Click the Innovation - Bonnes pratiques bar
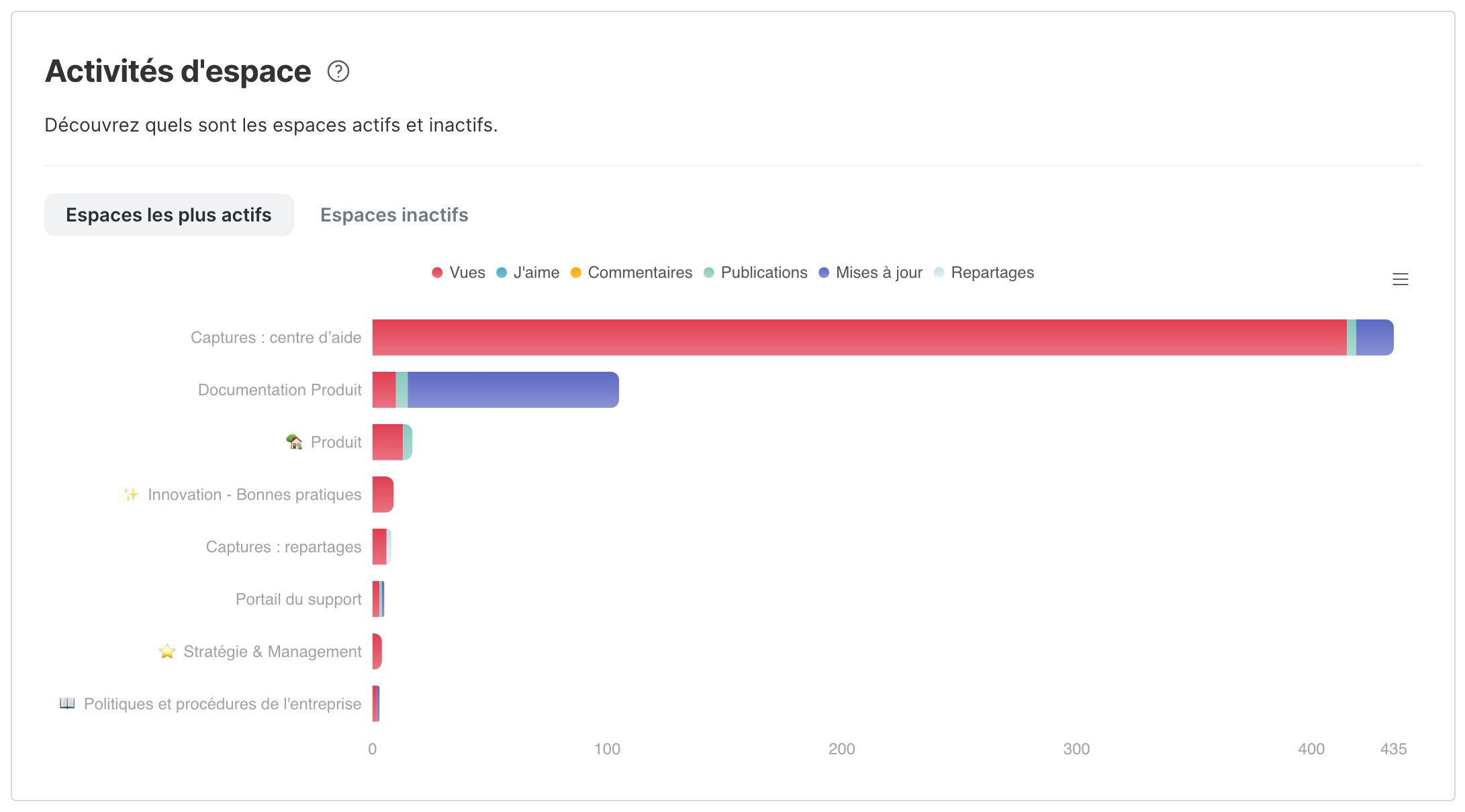1465x812 pixels. coord(383,495)
